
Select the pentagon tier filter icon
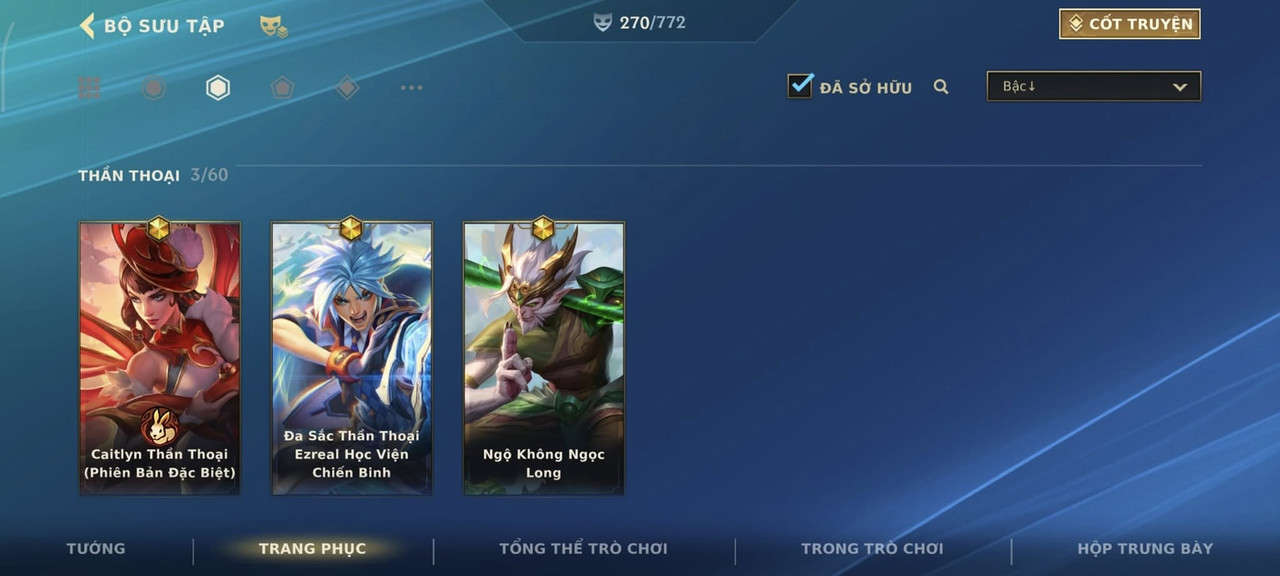pos(283,88)
